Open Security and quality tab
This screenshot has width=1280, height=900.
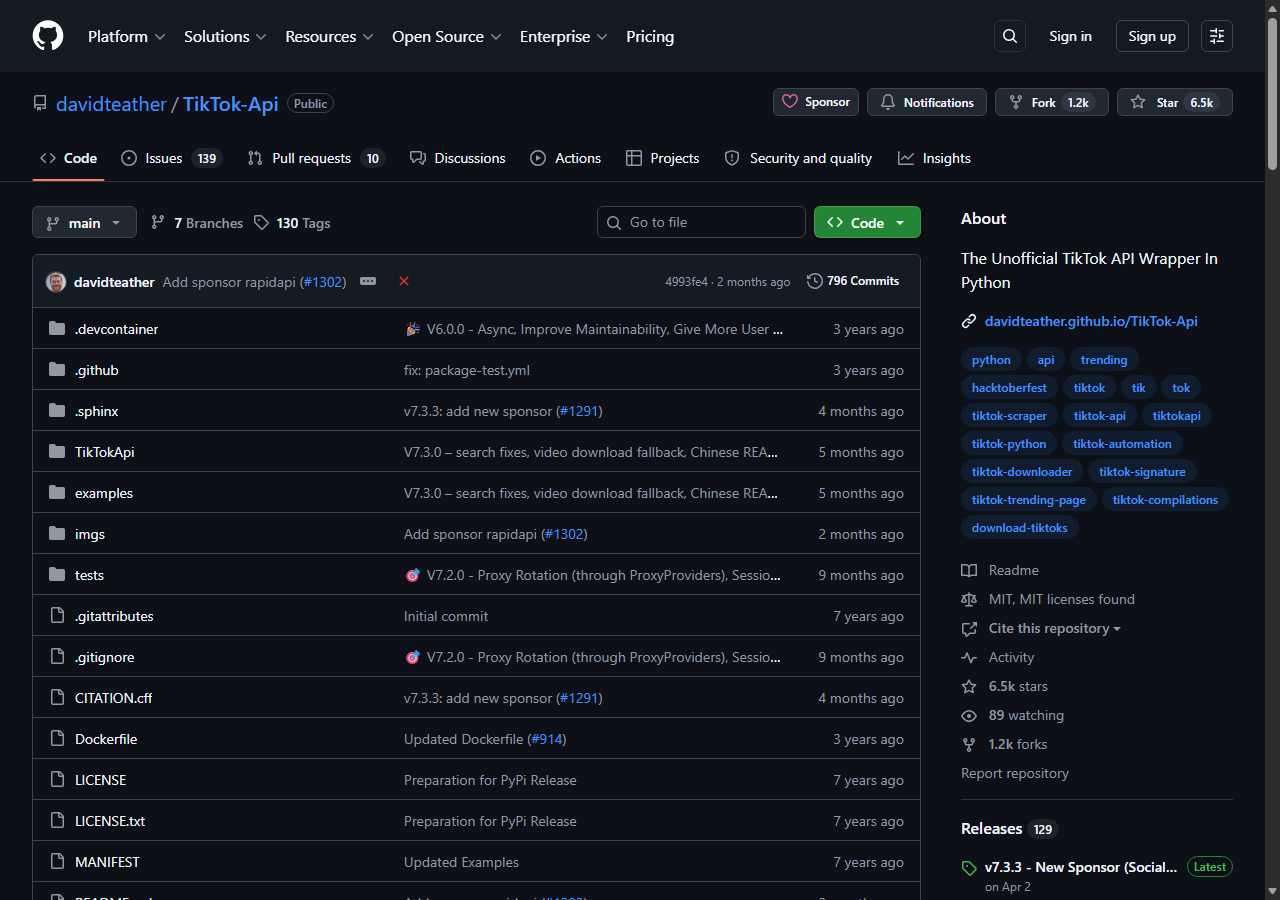click(798, 158)
